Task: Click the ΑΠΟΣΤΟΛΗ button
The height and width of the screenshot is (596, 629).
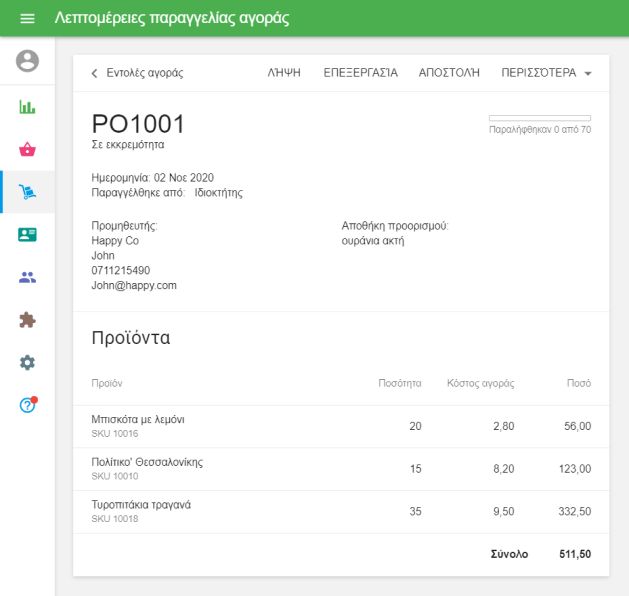Action: (449, 73)
